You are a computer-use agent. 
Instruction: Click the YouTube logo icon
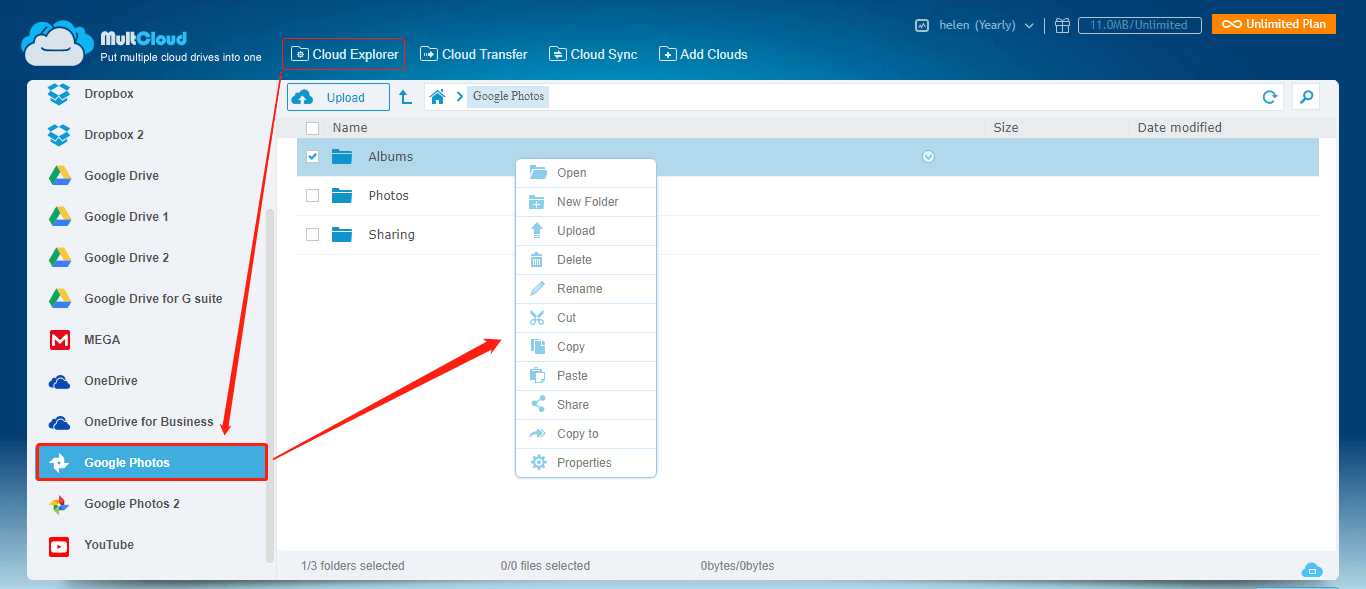pyautogui.click(x=60, y=546)
